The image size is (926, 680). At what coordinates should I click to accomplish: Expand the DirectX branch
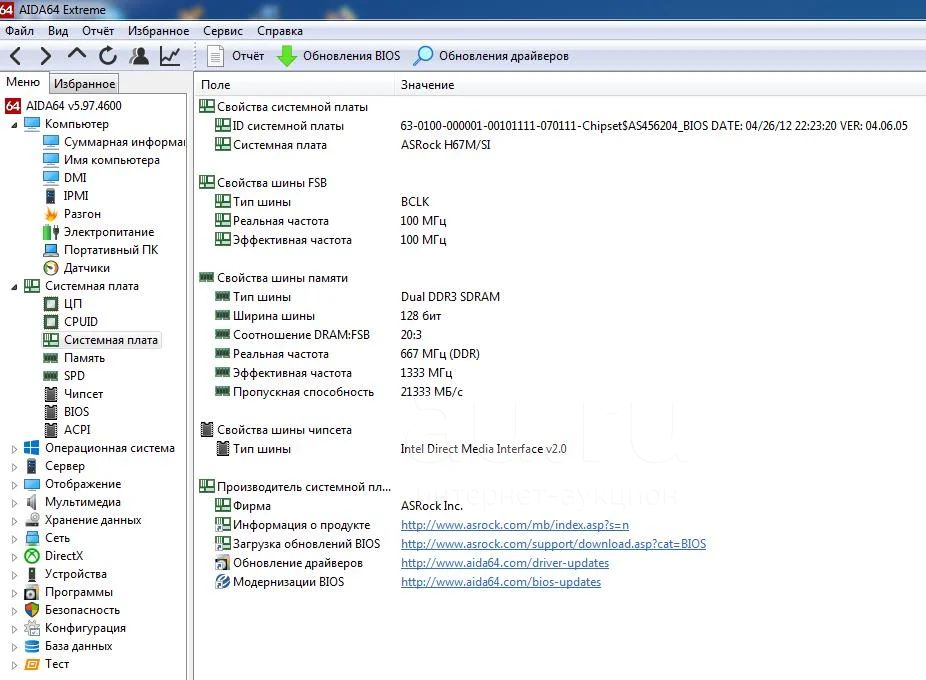point(14,557)
